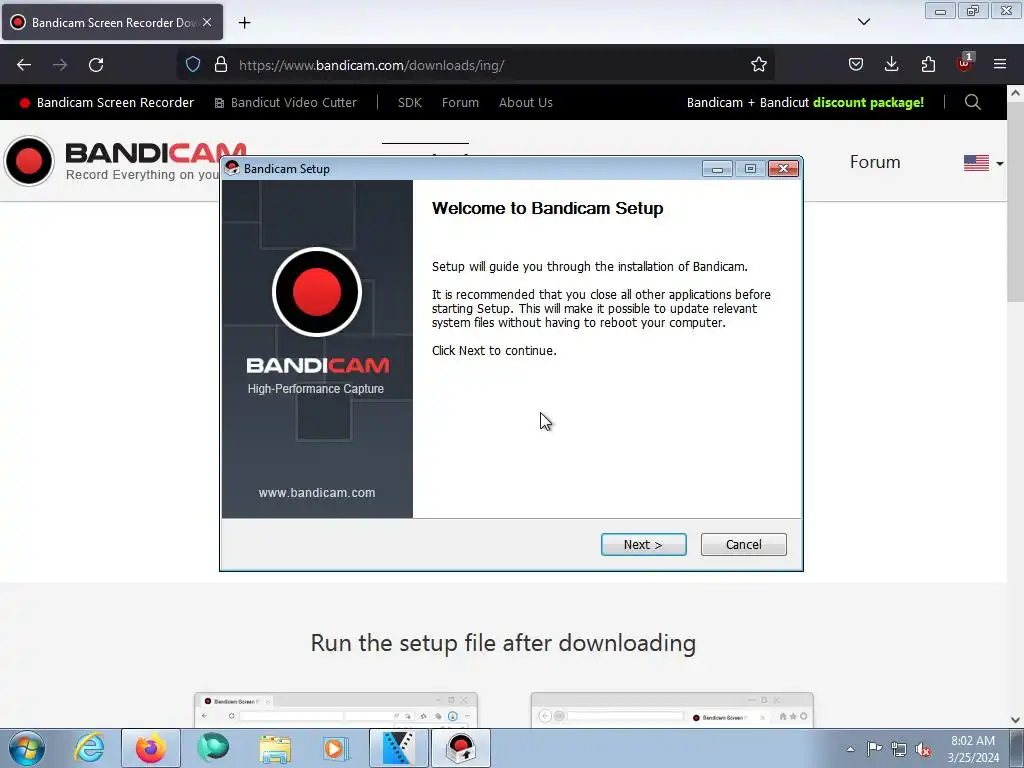Viewport: 1024px width, 768px height.
Task: Open Firefox hamburger application menu
Action: click(1000, 65)
